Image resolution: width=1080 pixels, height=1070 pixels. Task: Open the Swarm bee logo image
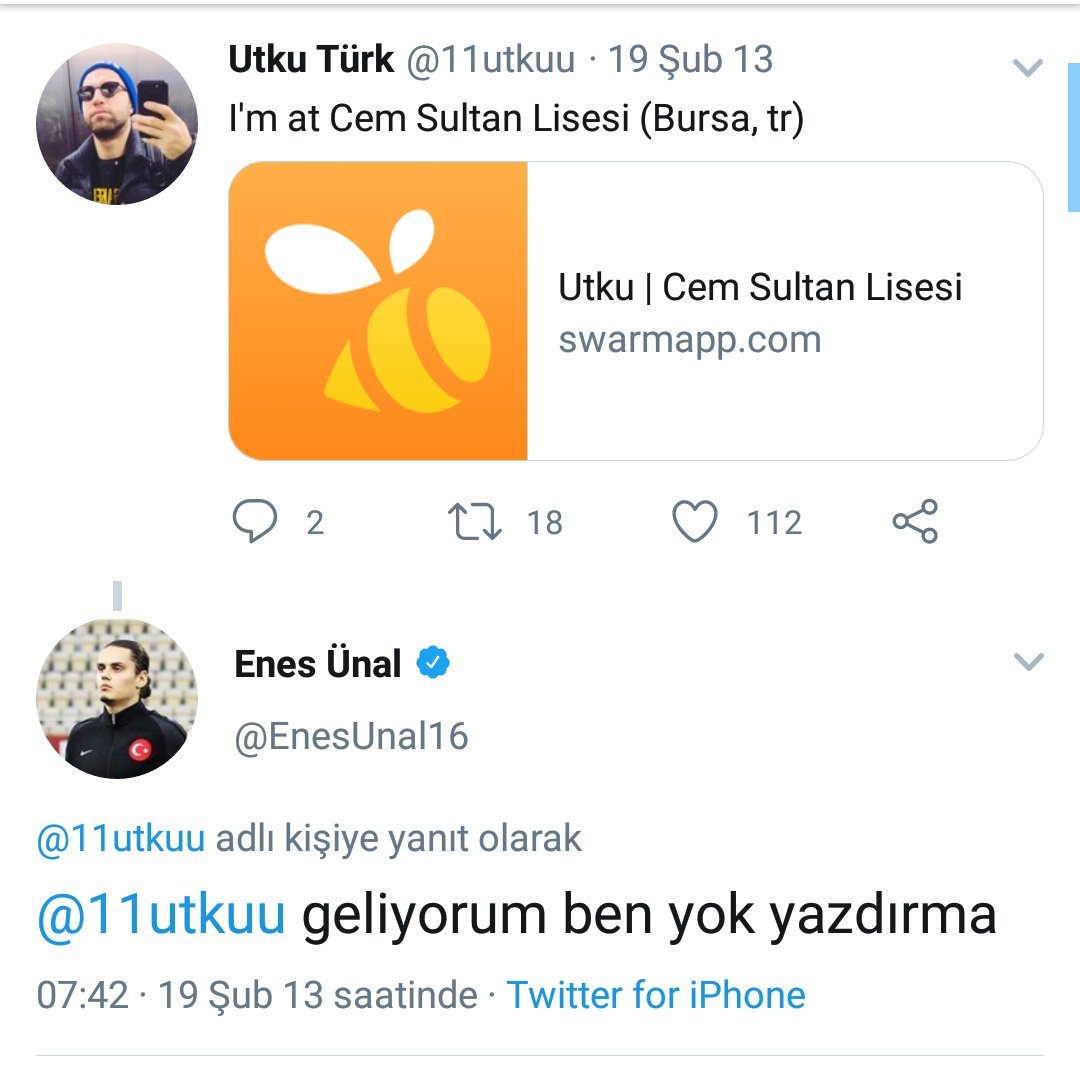point(378,311)
